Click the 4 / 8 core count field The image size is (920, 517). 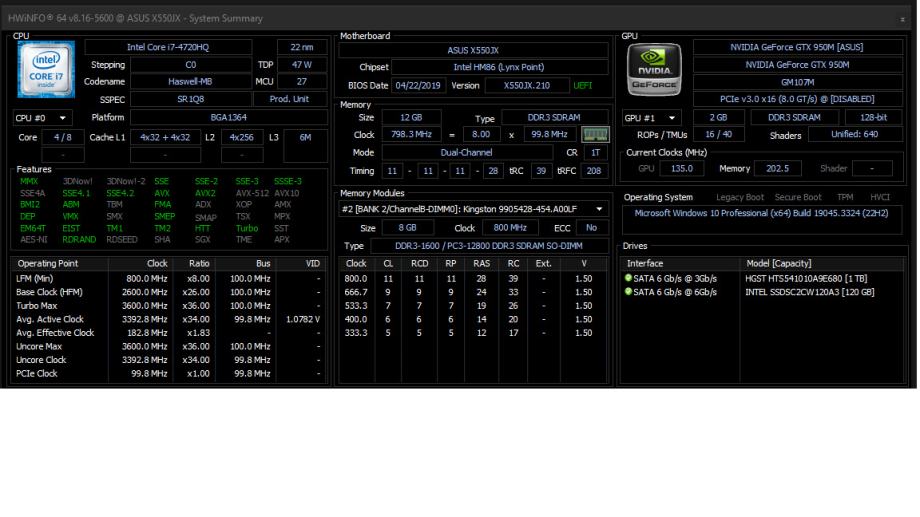[62, 137]
